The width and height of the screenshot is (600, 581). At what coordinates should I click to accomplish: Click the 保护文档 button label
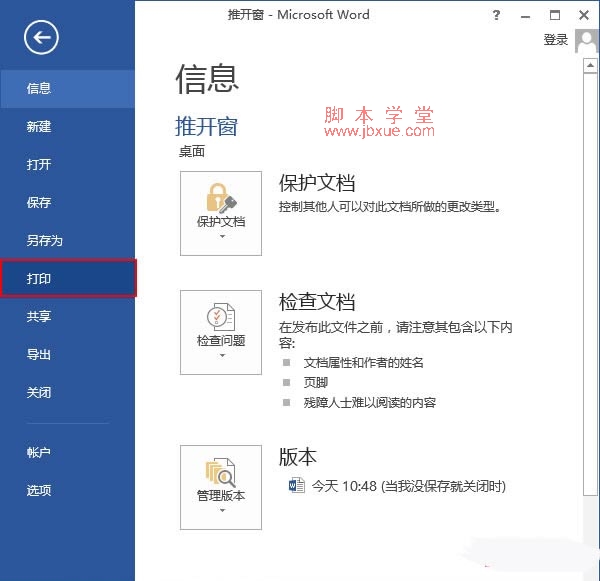click(x=221, y=221)
